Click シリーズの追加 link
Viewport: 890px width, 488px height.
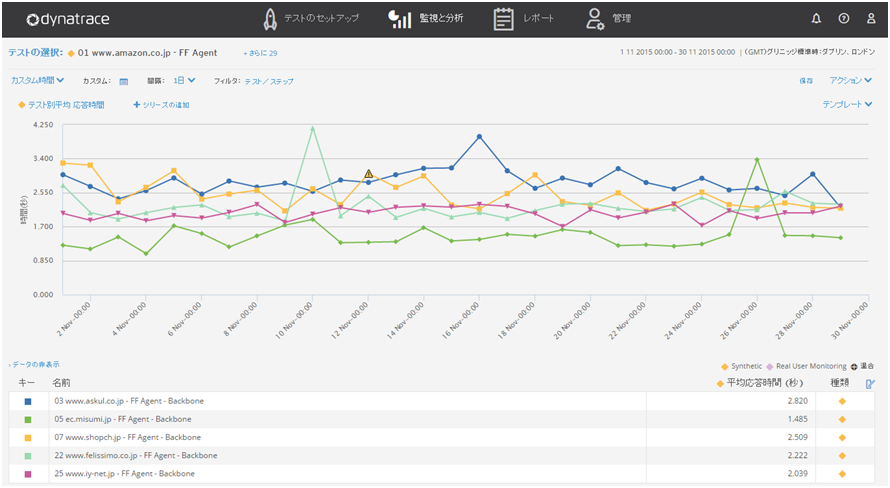(166, 105)
